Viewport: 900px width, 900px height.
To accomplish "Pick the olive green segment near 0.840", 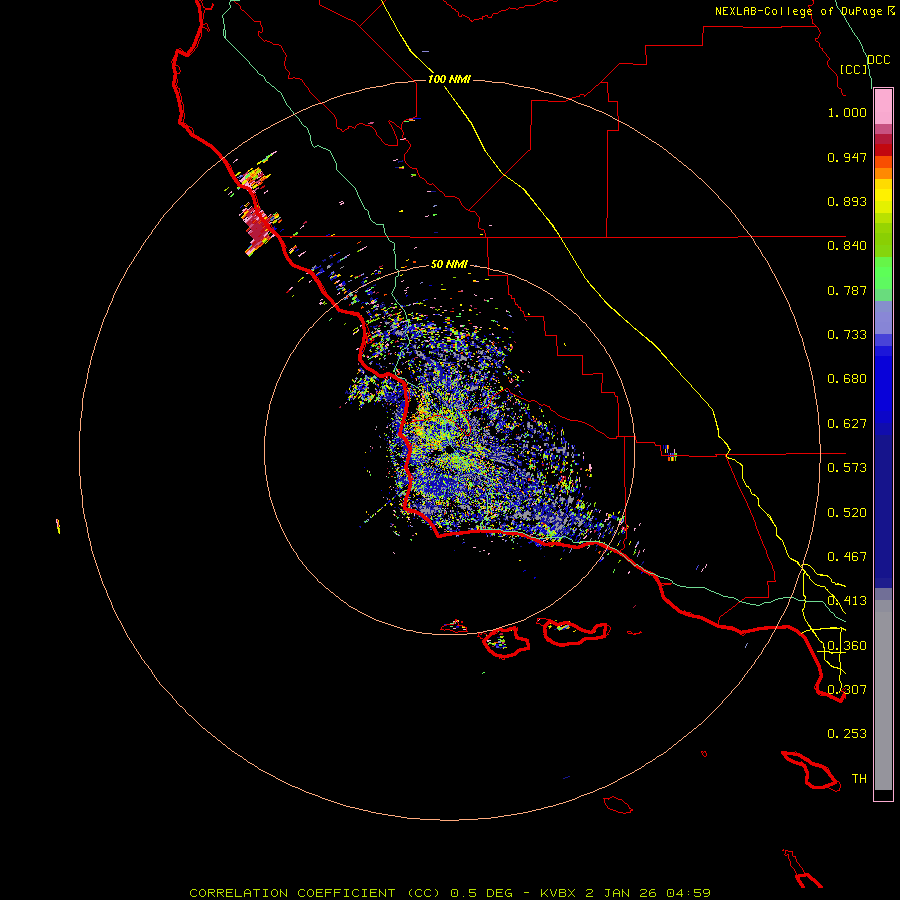I will [883, 239].
